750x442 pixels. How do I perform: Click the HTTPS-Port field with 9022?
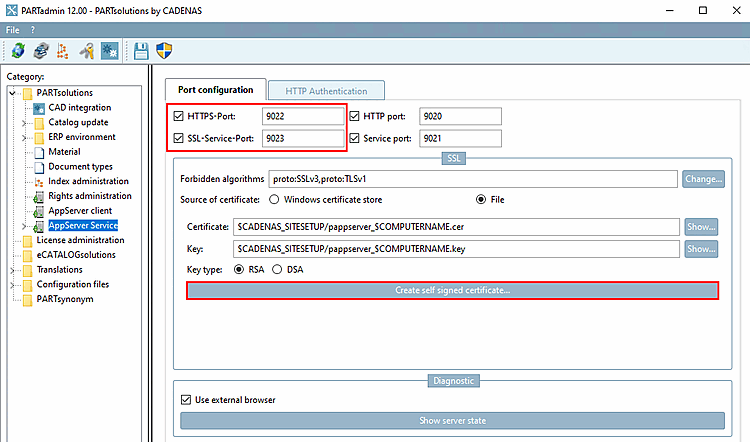click(x=303, y=116)
